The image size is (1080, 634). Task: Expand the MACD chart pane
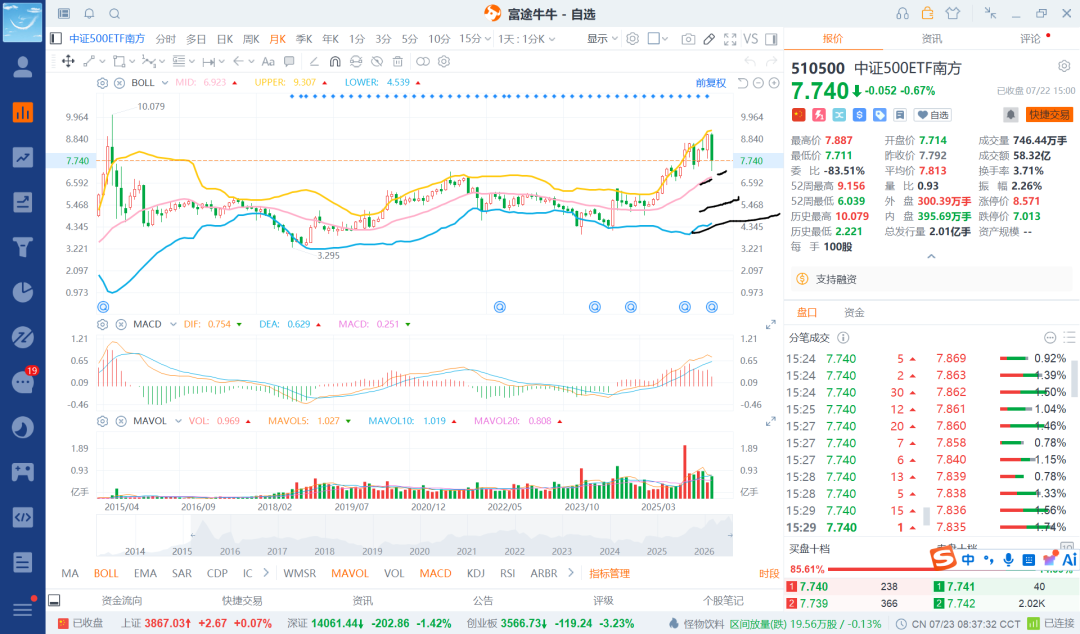(771, 325)
